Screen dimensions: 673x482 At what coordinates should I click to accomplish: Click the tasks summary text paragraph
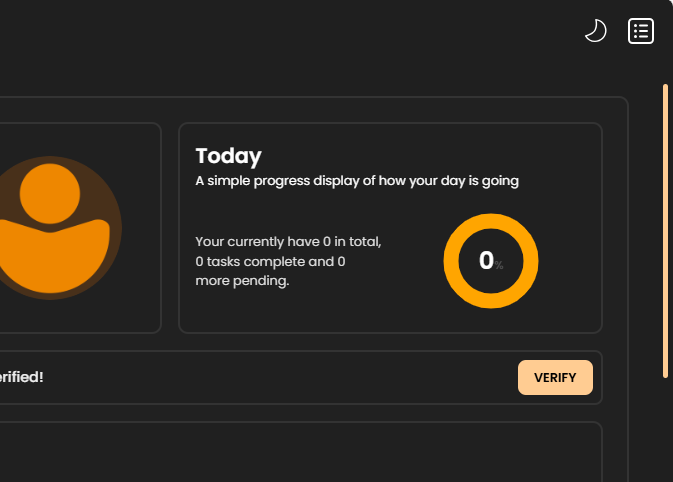tap(288, 261)
